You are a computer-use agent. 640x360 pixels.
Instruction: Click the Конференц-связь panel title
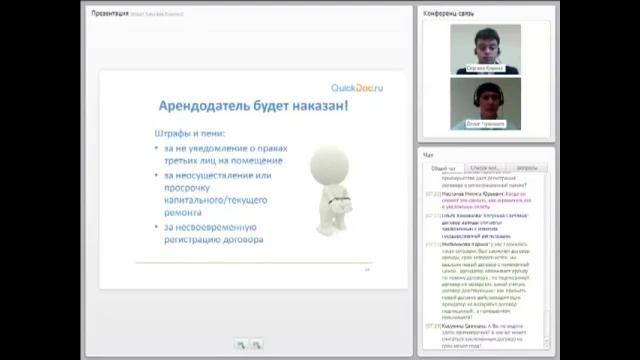(x=448, y=13)
